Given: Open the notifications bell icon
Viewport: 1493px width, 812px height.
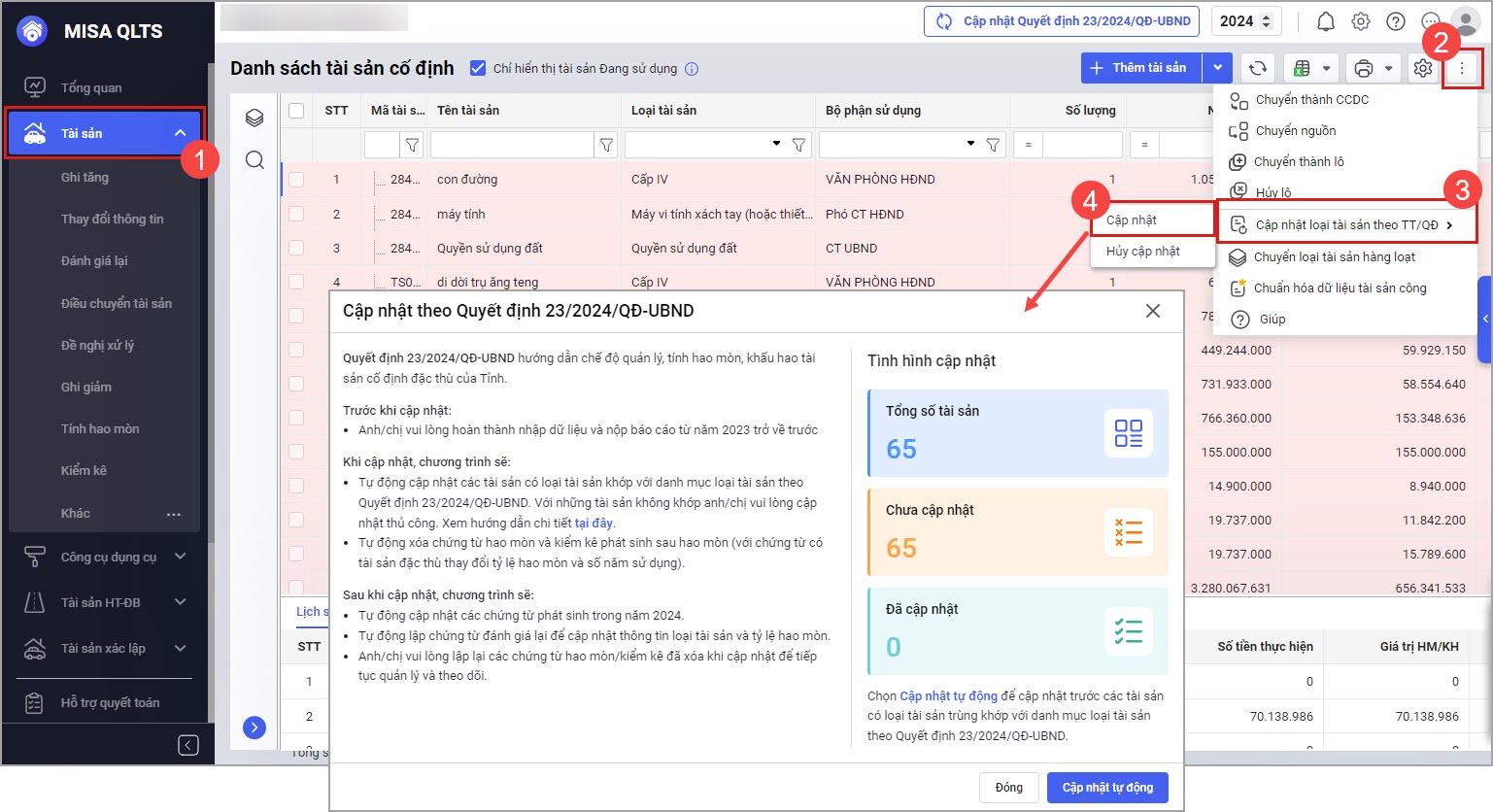Looking at the screenshot, I should coord(1325,21).
